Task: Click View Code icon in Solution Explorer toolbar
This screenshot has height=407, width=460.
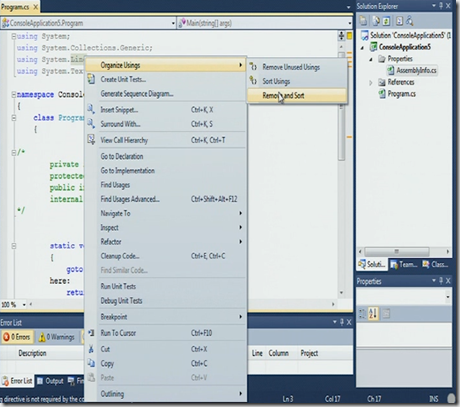Action: coord(399,21)
